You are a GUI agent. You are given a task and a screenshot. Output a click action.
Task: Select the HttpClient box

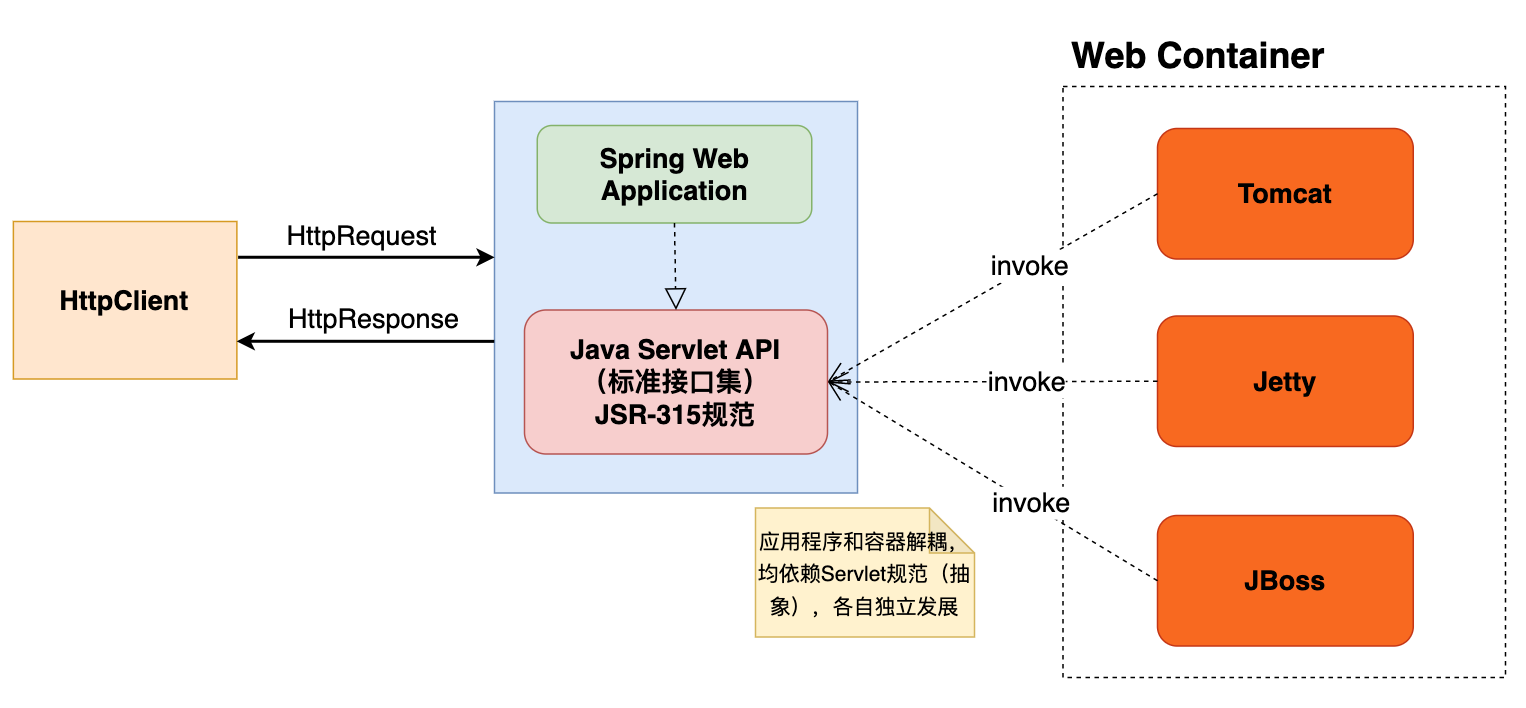point(125,300)
